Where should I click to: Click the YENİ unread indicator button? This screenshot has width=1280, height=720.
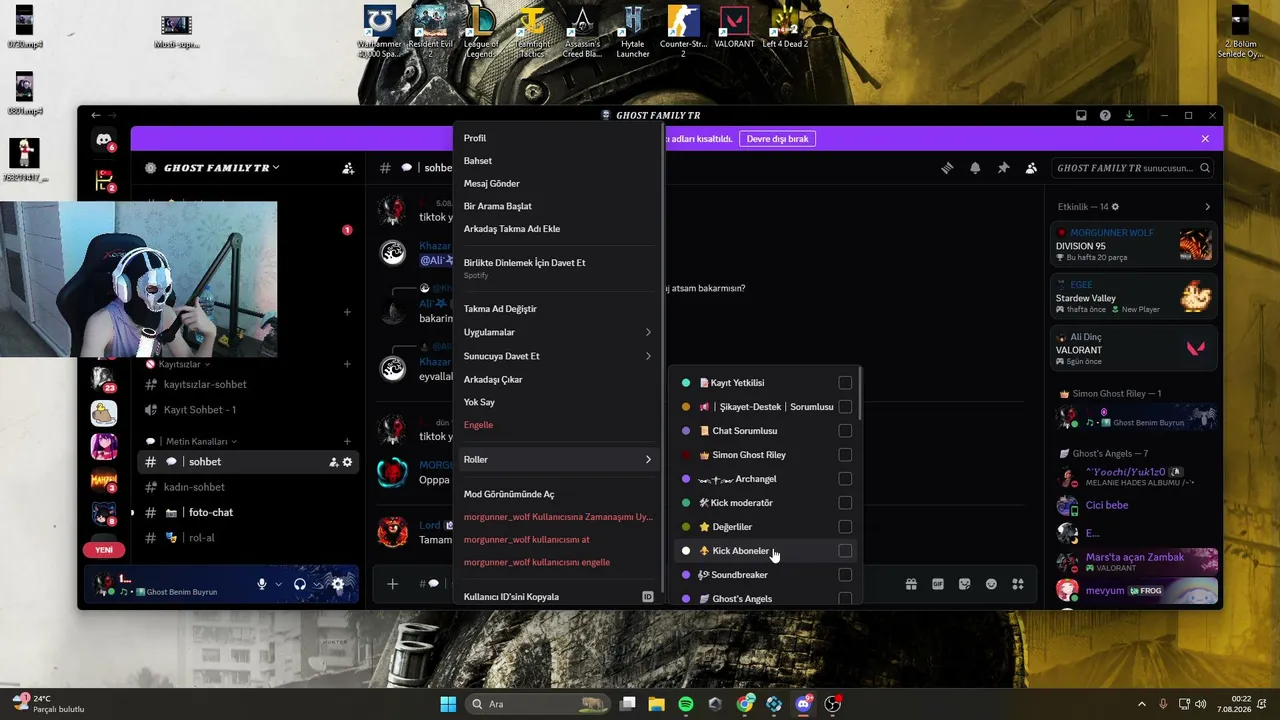click(104, 550)
